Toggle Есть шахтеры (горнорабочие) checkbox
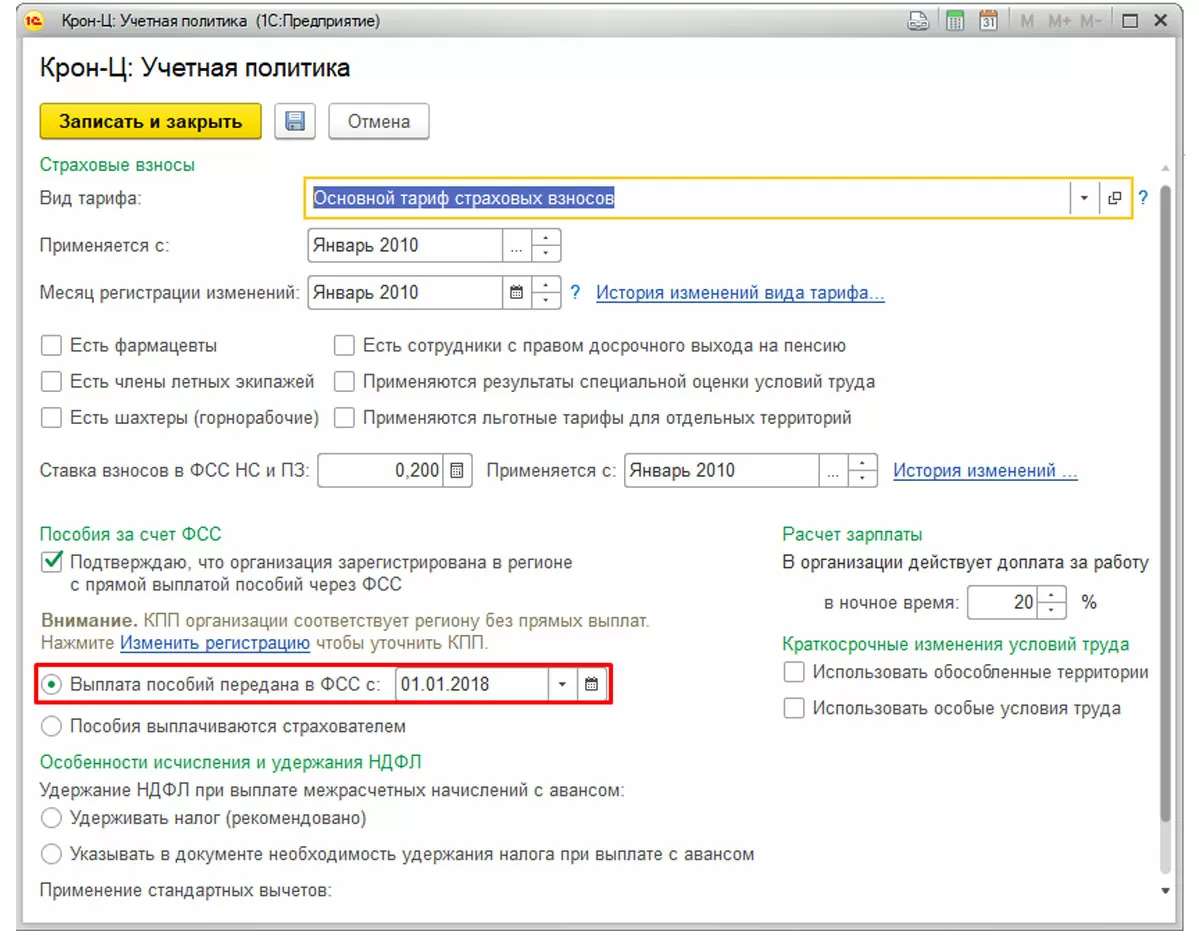Image resolution: width=1200 pixels, height=931 pixels. click(x=51, y=418)
